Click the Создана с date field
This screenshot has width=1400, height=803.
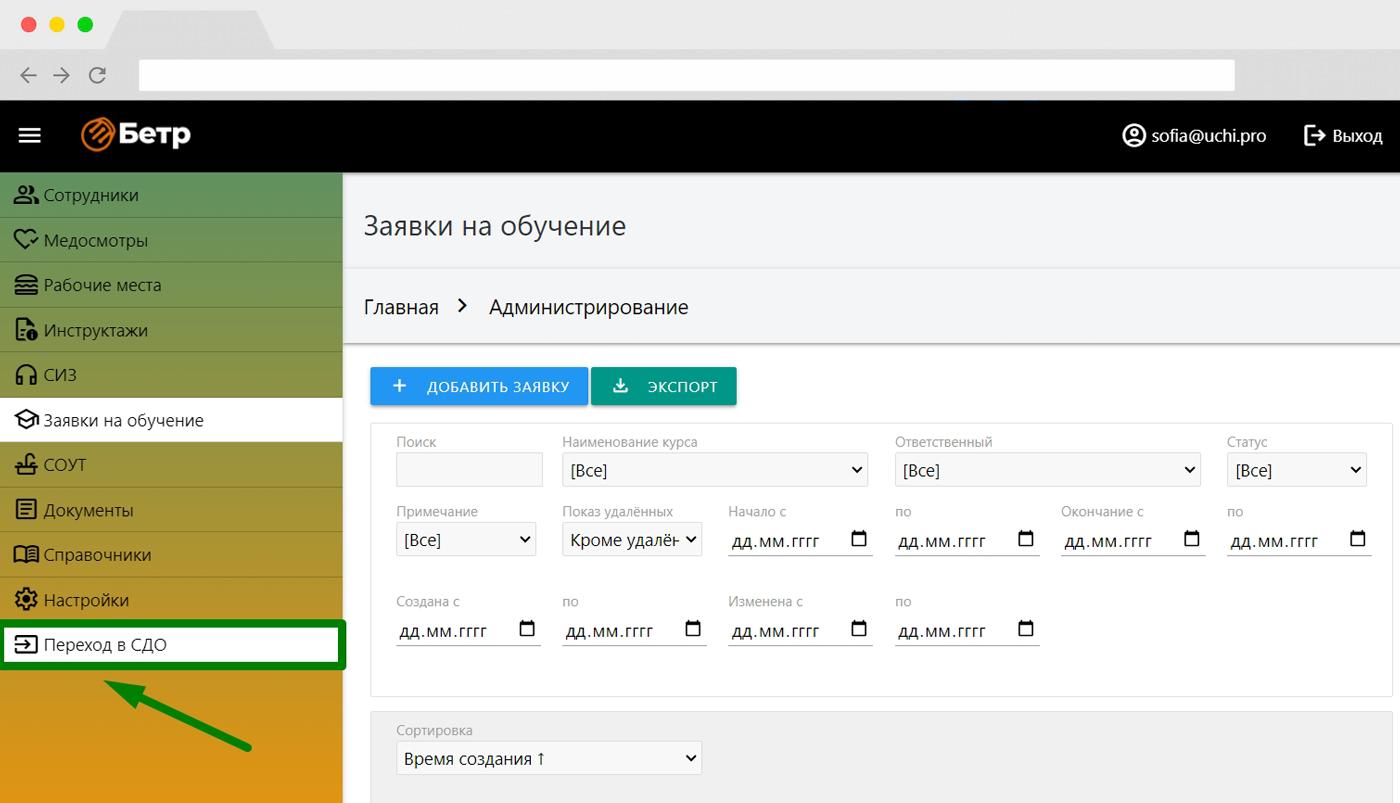click(x=468, y=630)
